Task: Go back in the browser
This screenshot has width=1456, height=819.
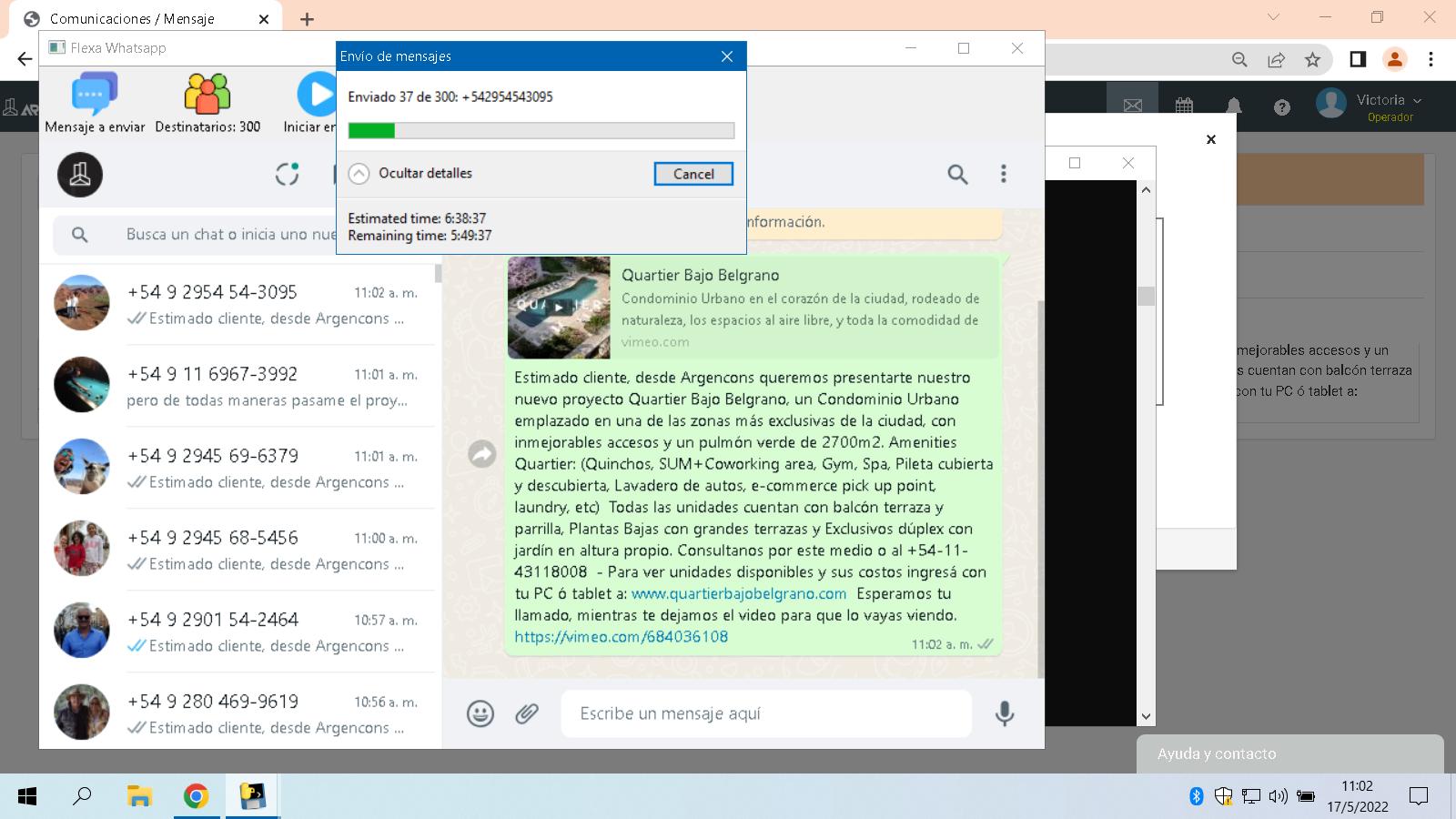Action: tap(25, 59)
